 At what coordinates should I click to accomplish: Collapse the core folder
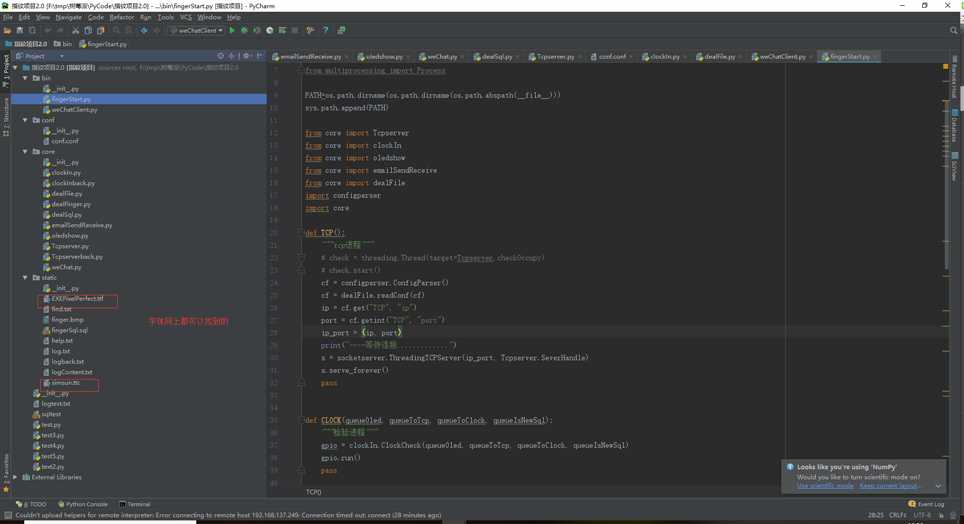click(25, 151)
